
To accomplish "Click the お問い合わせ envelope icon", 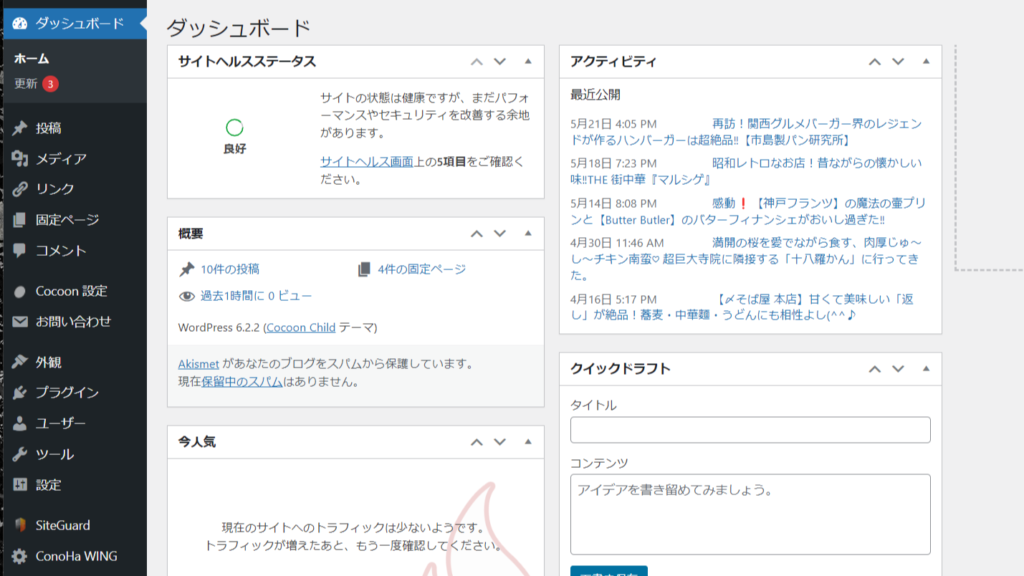I will click(20, 321).
